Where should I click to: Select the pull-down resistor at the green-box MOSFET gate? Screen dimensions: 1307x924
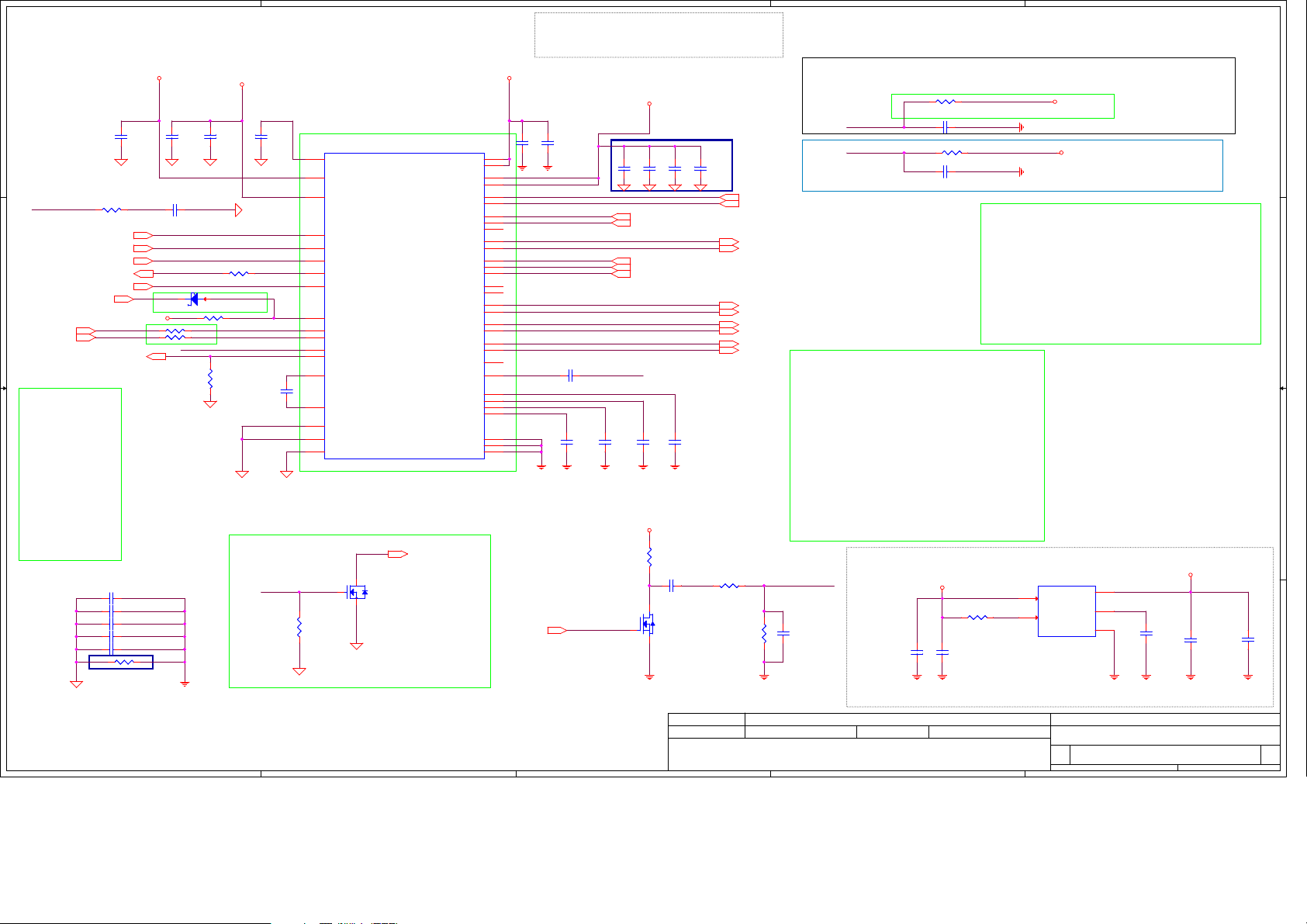299,628
